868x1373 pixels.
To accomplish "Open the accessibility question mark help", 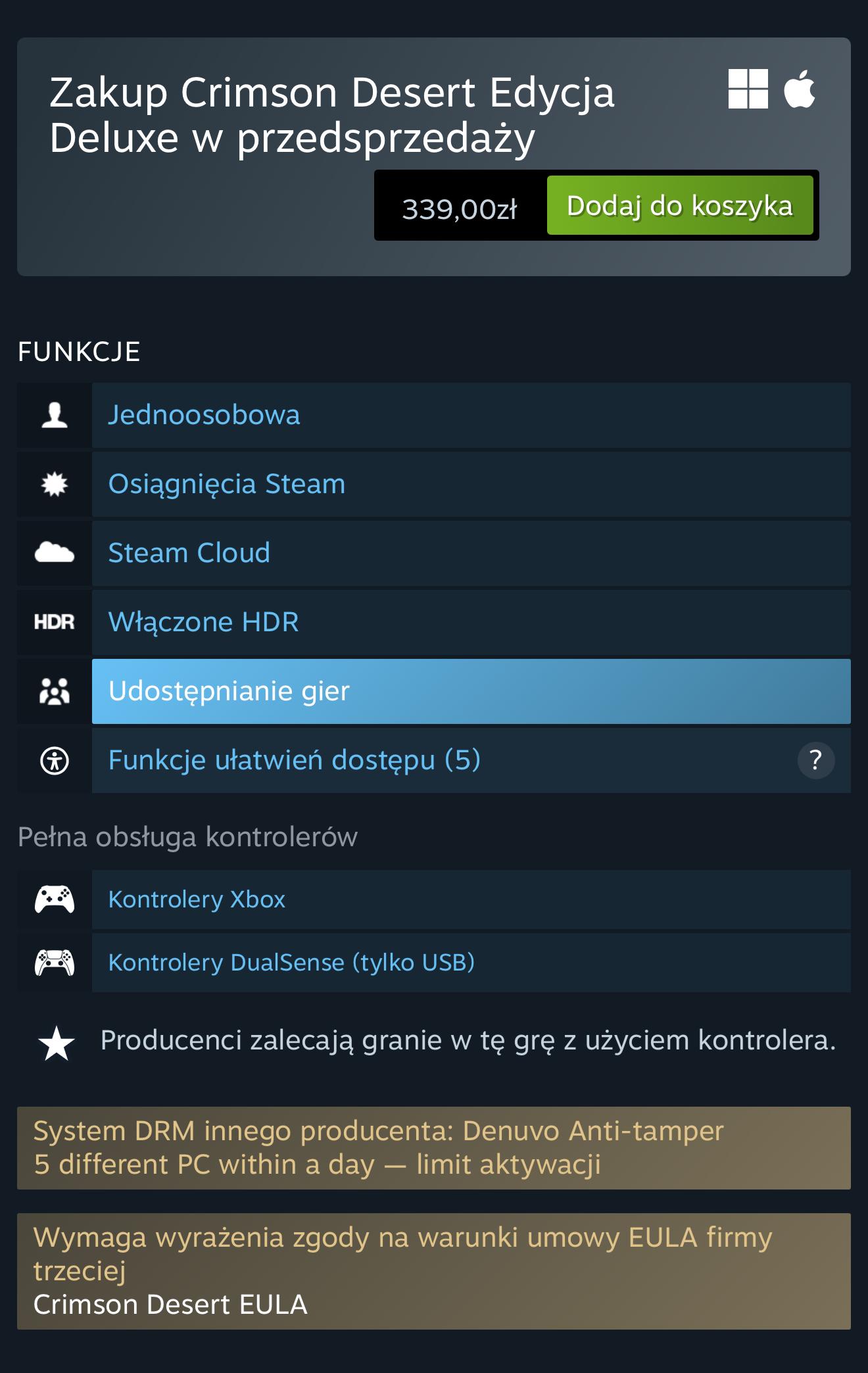I will [815, 761].
